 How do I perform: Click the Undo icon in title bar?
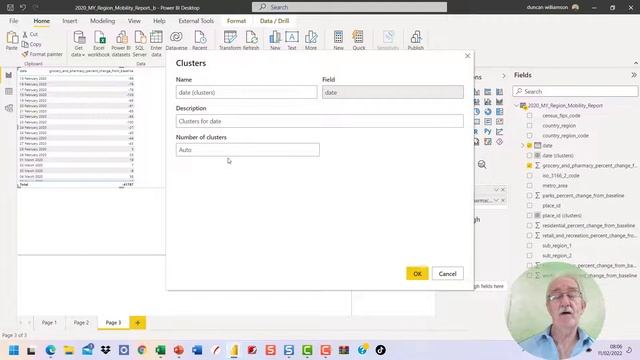23,7
